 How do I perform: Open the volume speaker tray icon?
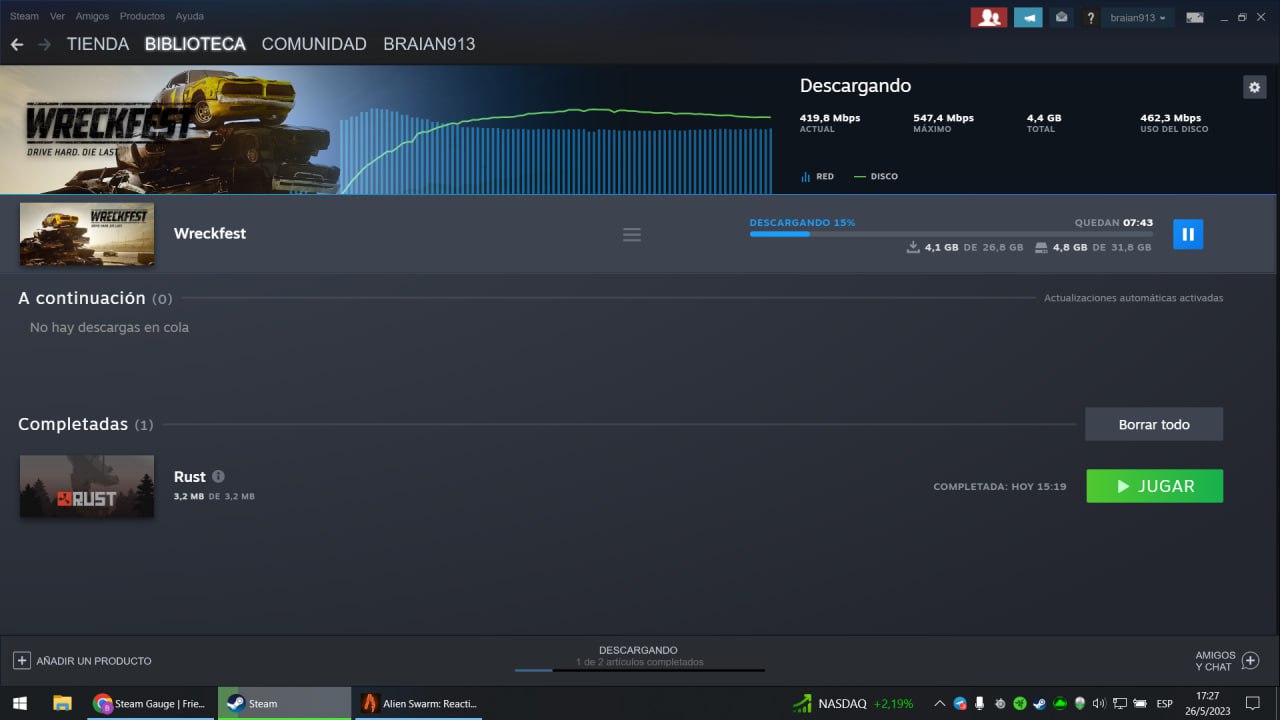[x=1100, y=703]
